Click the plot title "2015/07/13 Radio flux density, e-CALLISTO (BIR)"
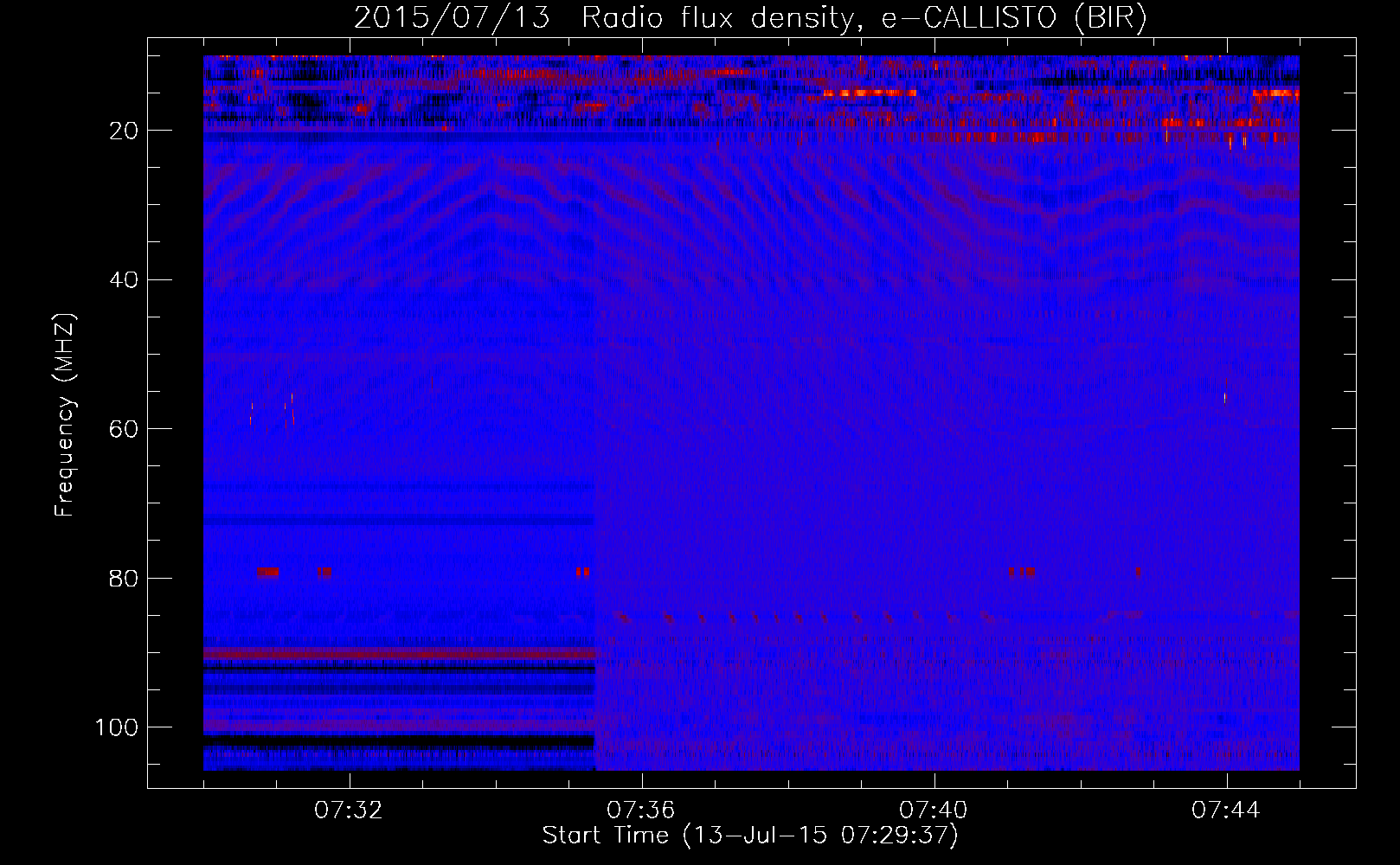The width and height of the screenshot is (1400, 865). click(750, 17)
